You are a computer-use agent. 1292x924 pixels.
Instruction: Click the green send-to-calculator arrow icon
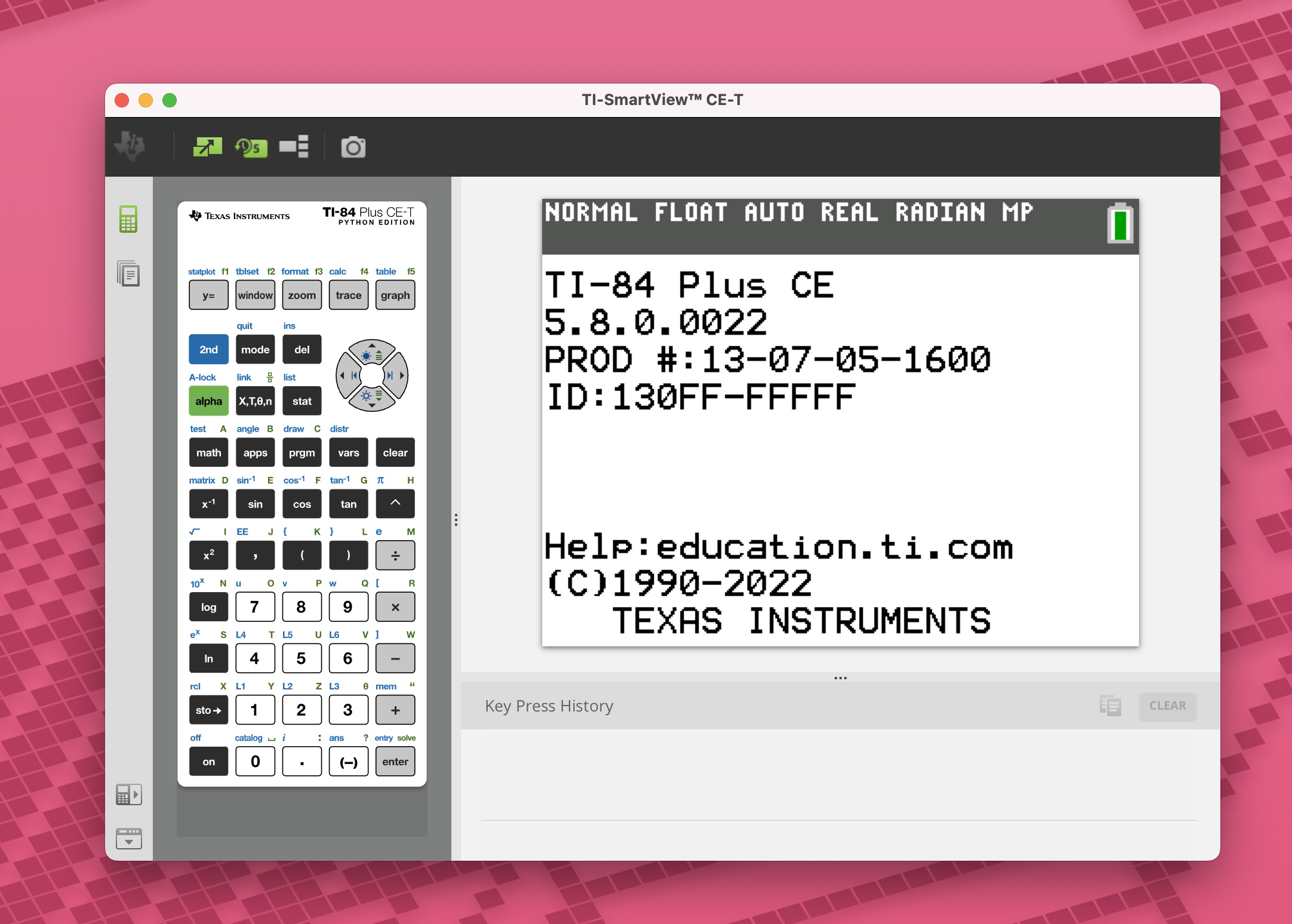click(x=207, y=147)
